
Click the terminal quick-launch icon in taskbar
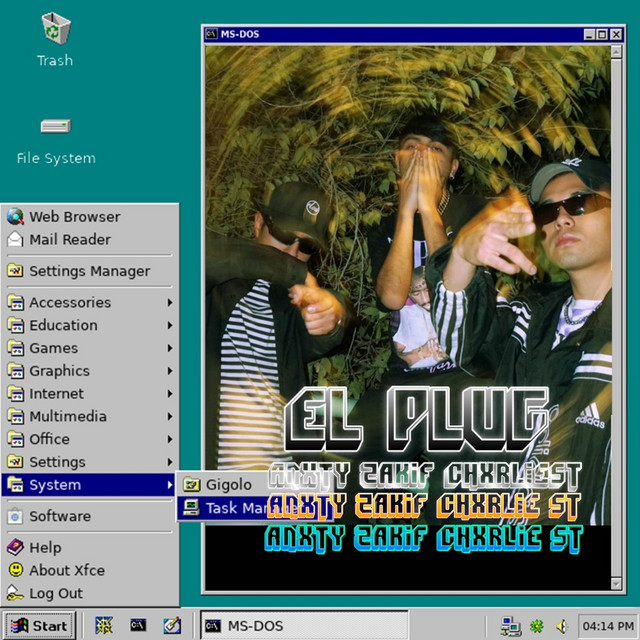(x=138, y=626)
